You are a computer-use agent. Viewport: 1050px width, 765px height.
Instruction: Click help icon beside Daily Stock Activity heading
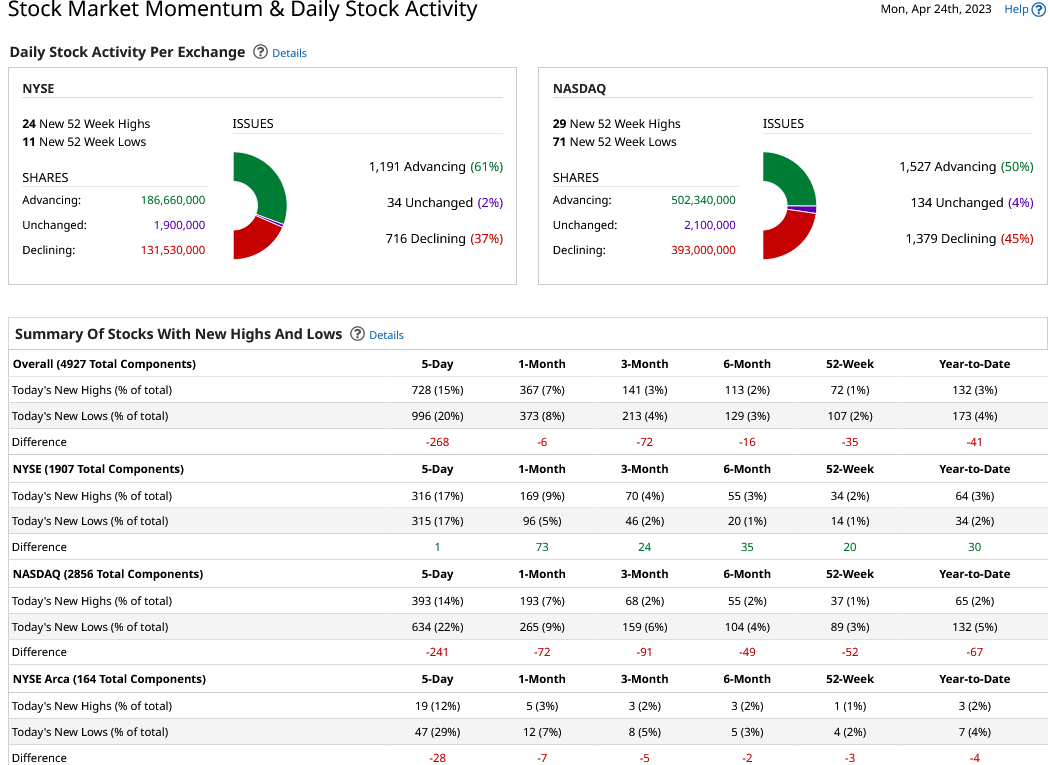pos(259,52)
